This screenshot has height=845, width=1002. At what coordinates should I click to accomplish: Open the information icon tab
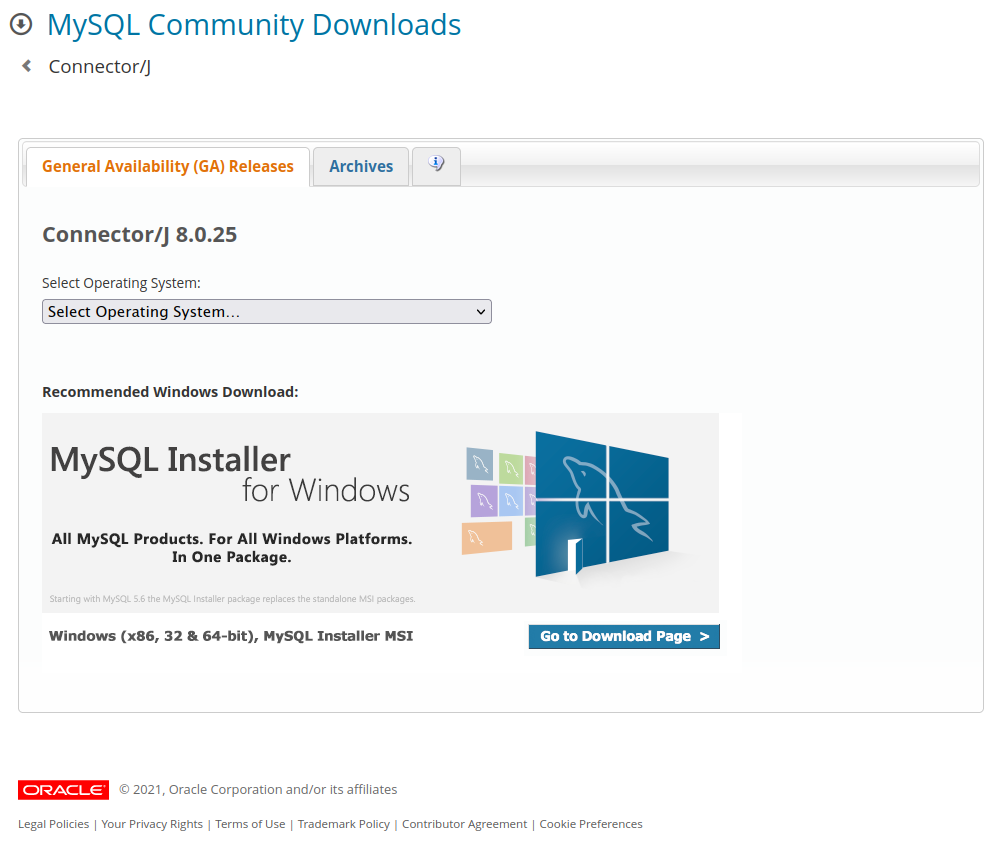coord(436,165)
